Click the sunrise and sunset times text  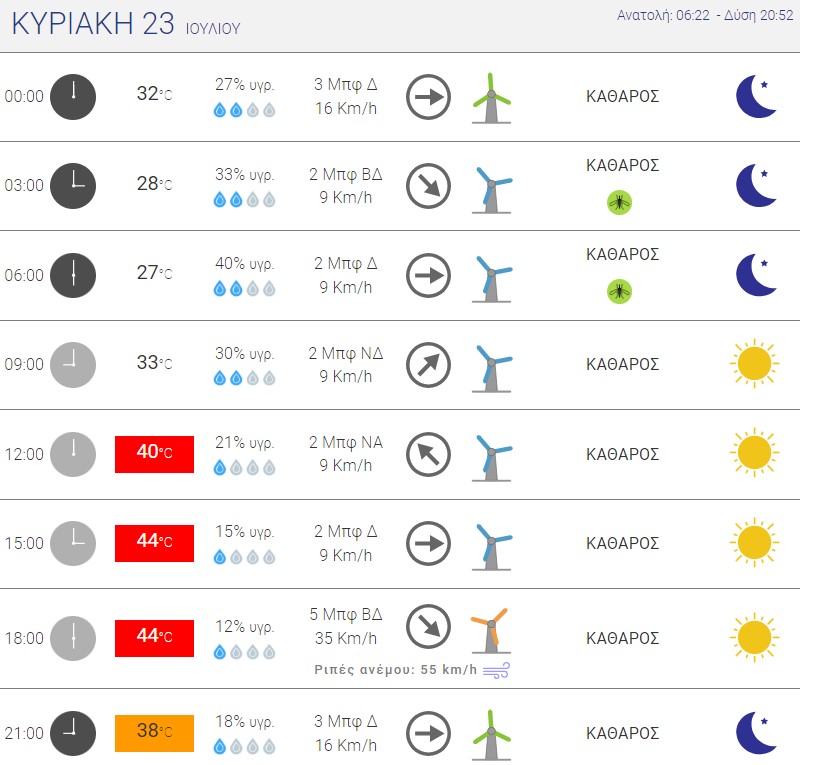tap(705, 15)
